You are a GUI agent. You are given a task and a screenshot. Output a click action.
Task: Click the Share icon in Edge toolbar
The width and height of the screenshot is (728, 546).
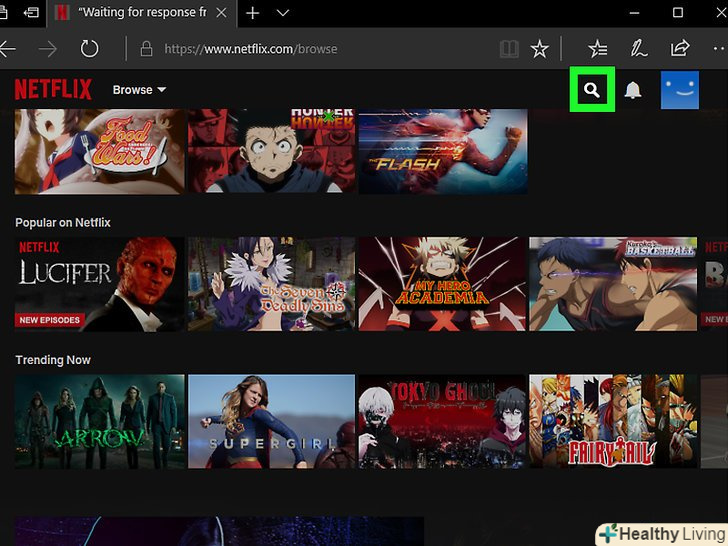pyautogui.click(x=680, y=48)
